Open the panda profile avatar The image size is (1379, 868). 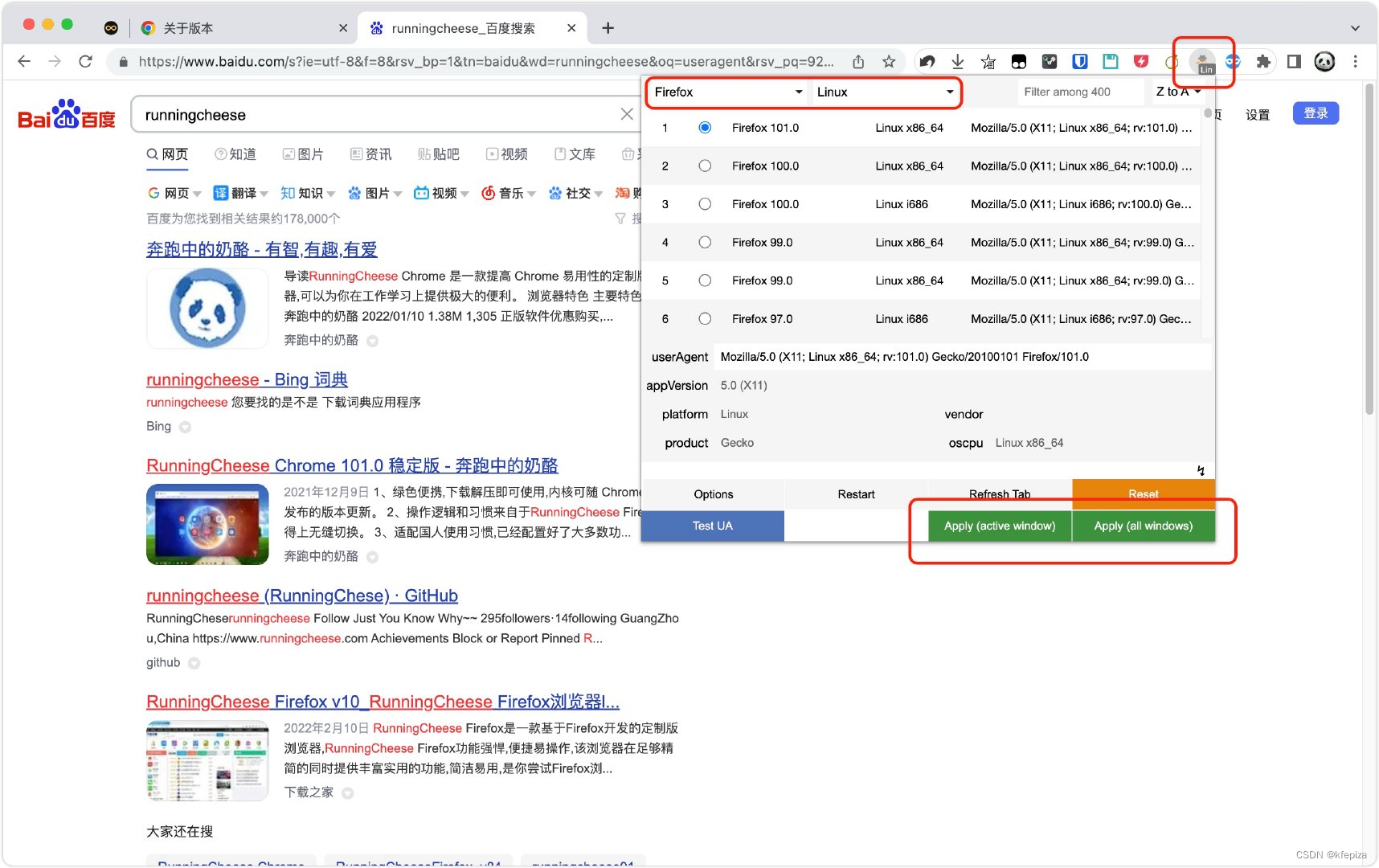coord(1324,61)
